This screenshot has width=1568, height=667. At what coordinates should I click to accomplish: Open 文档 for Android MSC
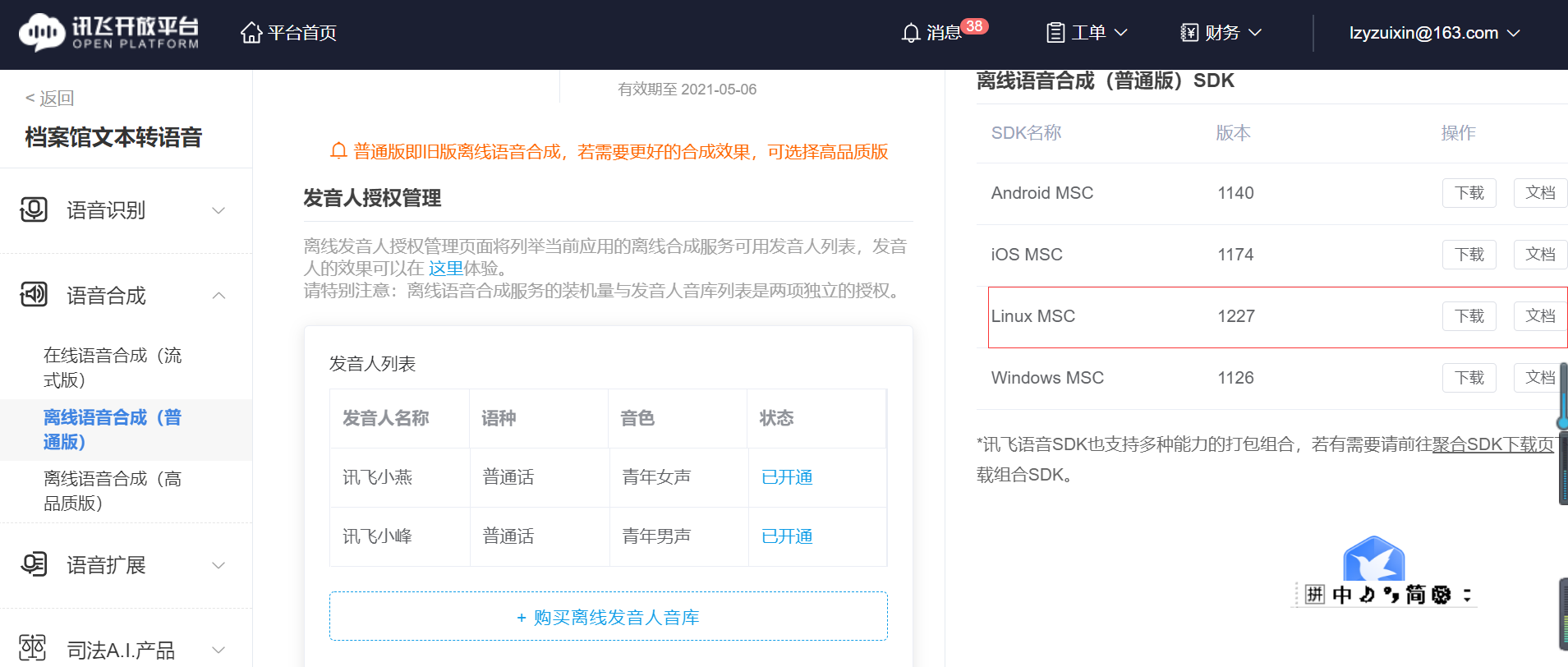1540,193
